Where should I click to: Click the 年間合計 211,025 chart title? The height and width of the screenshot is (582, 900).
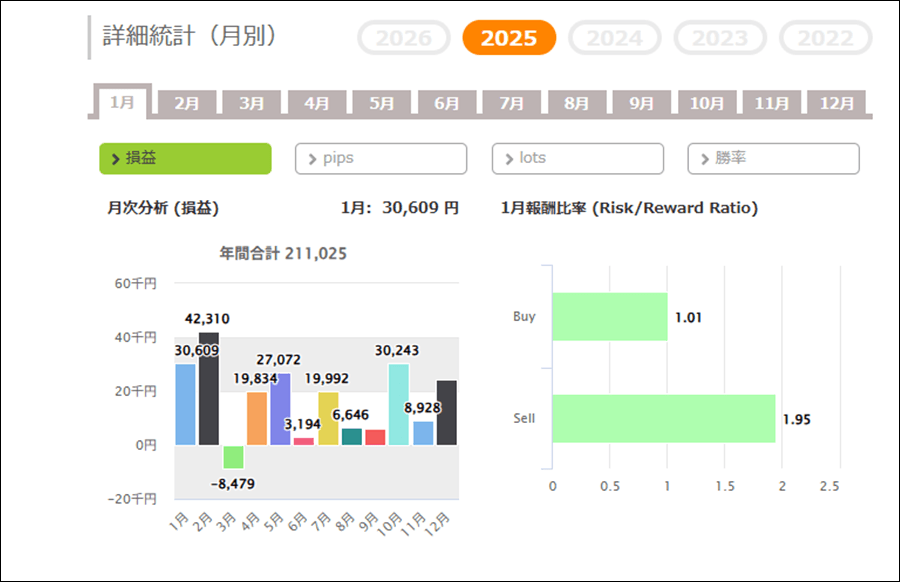coord(283,253)
